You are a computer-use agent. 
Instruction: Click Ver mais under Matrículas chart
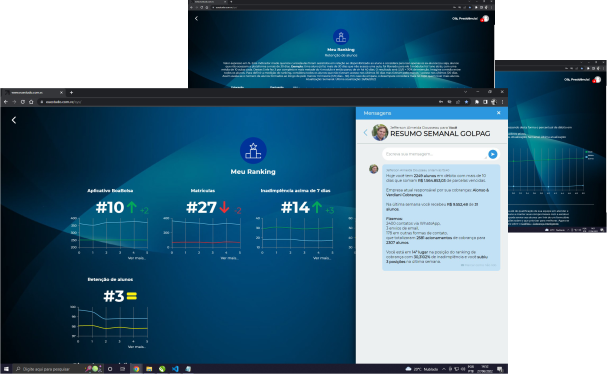click(229, 258)
